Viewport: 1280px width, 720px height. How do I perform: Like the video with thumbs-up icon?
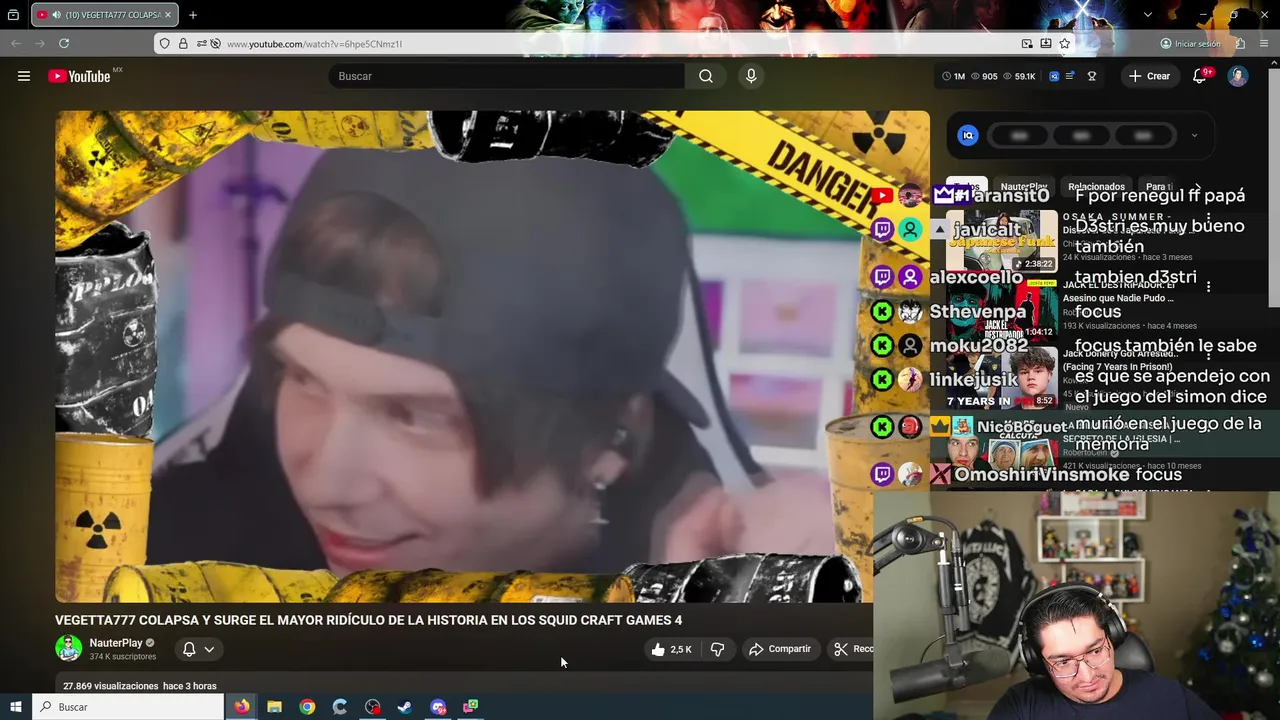(x=658, y=649)
